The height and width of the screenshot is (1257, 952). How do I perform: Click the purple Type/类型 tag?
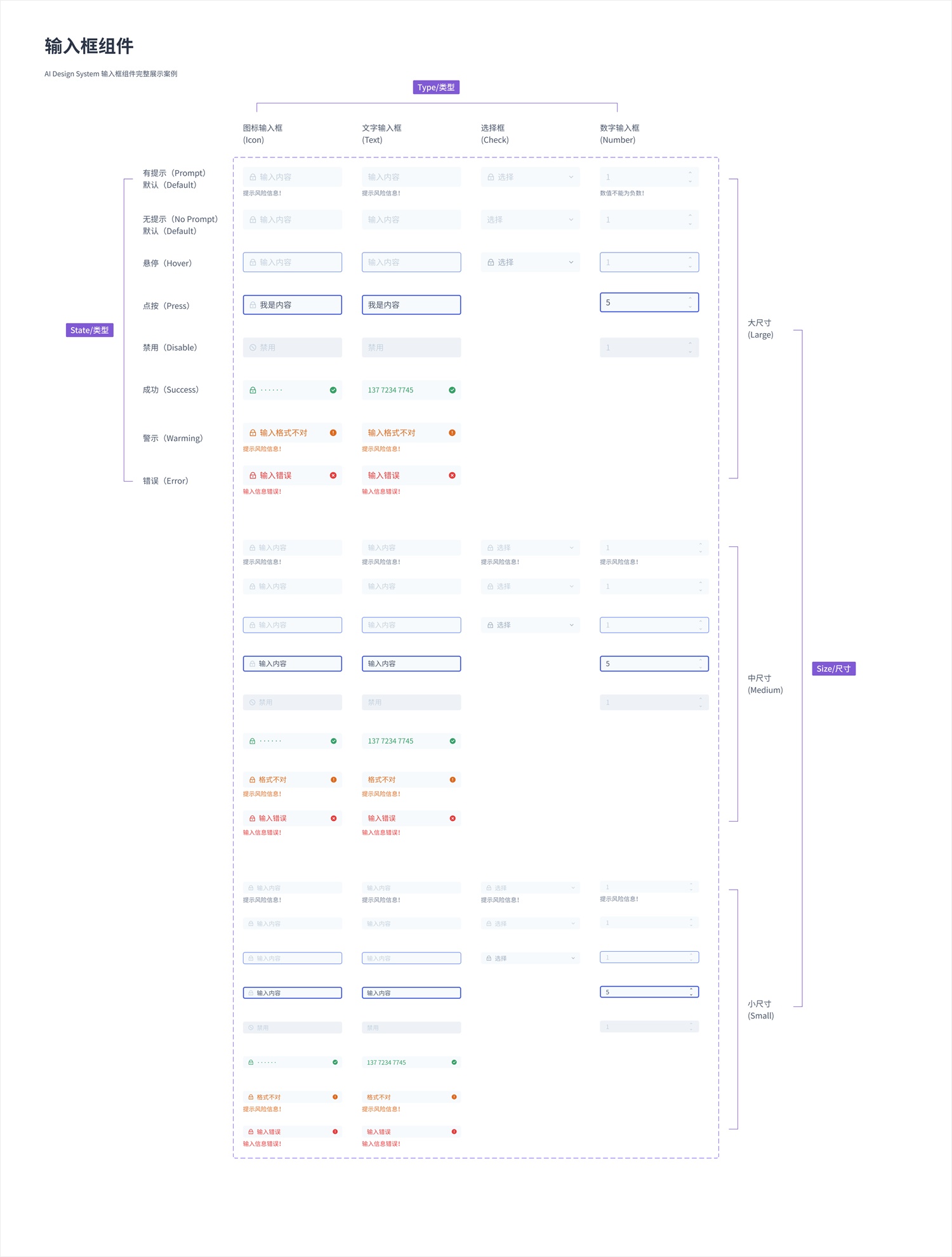[436, 88]
